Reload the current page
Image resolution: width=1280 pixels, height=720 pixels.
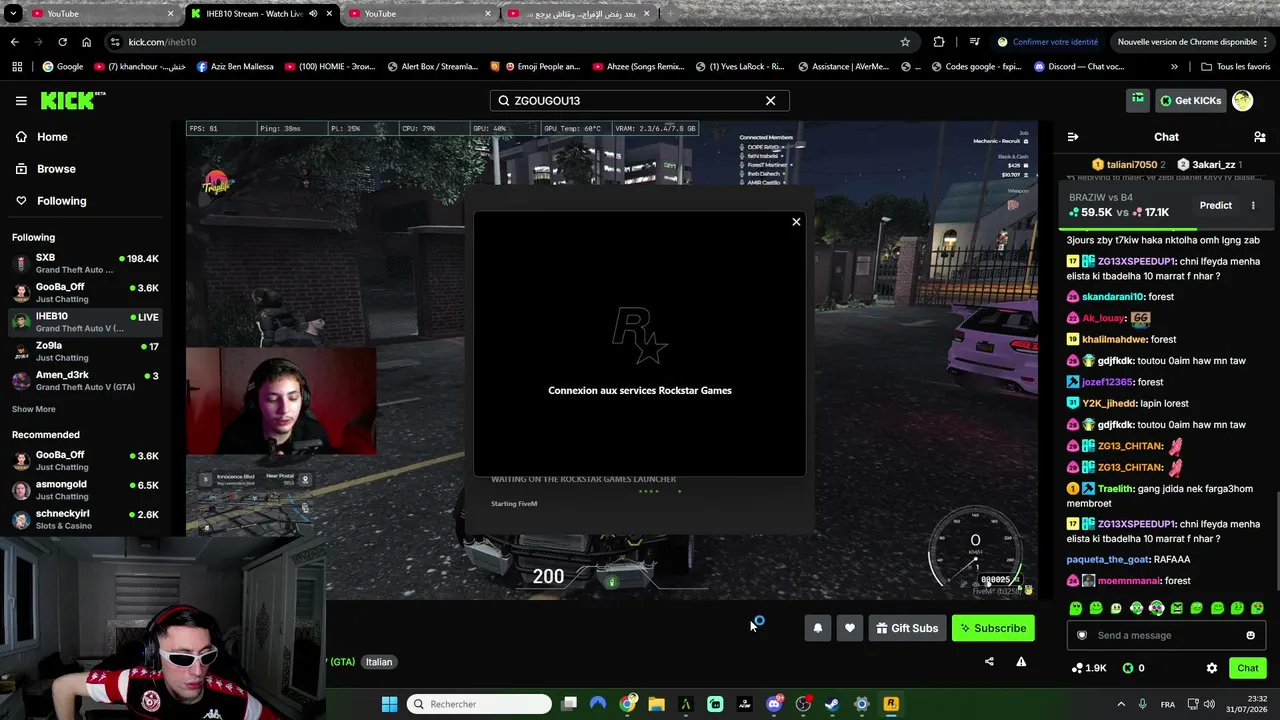click(x=62, y=42)
